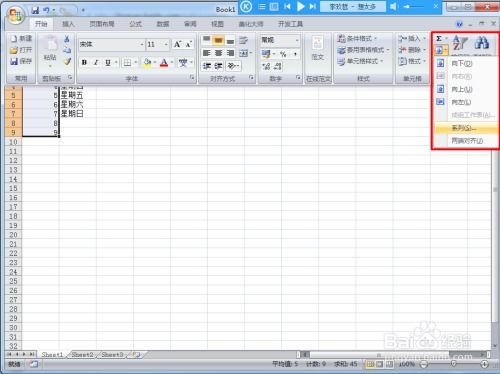Viewport: 500px width, 374px height.
Task: Click the AutoSum sigma icon
Action: click(439, 39)
